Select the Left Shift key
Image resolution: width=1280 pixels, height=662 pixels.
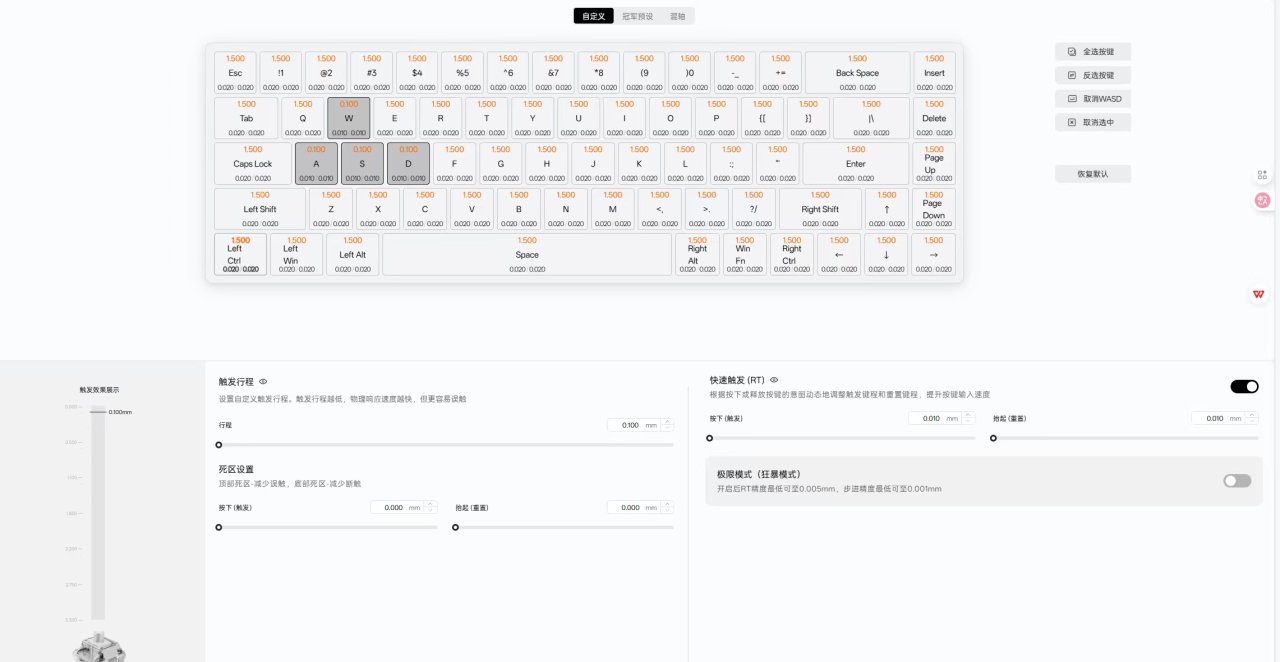(x=260, y=209)
